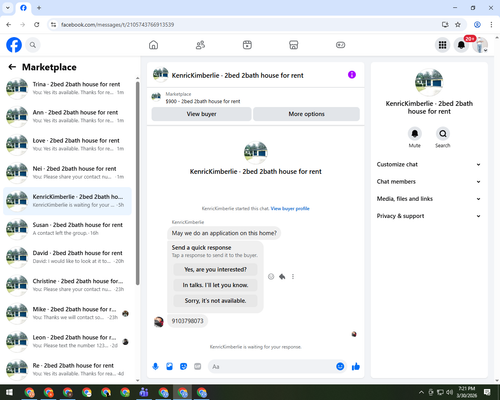Go back using the Marketplace back arrow
The width and height of the screenshot is (500, 400).
tap(12, 67)
